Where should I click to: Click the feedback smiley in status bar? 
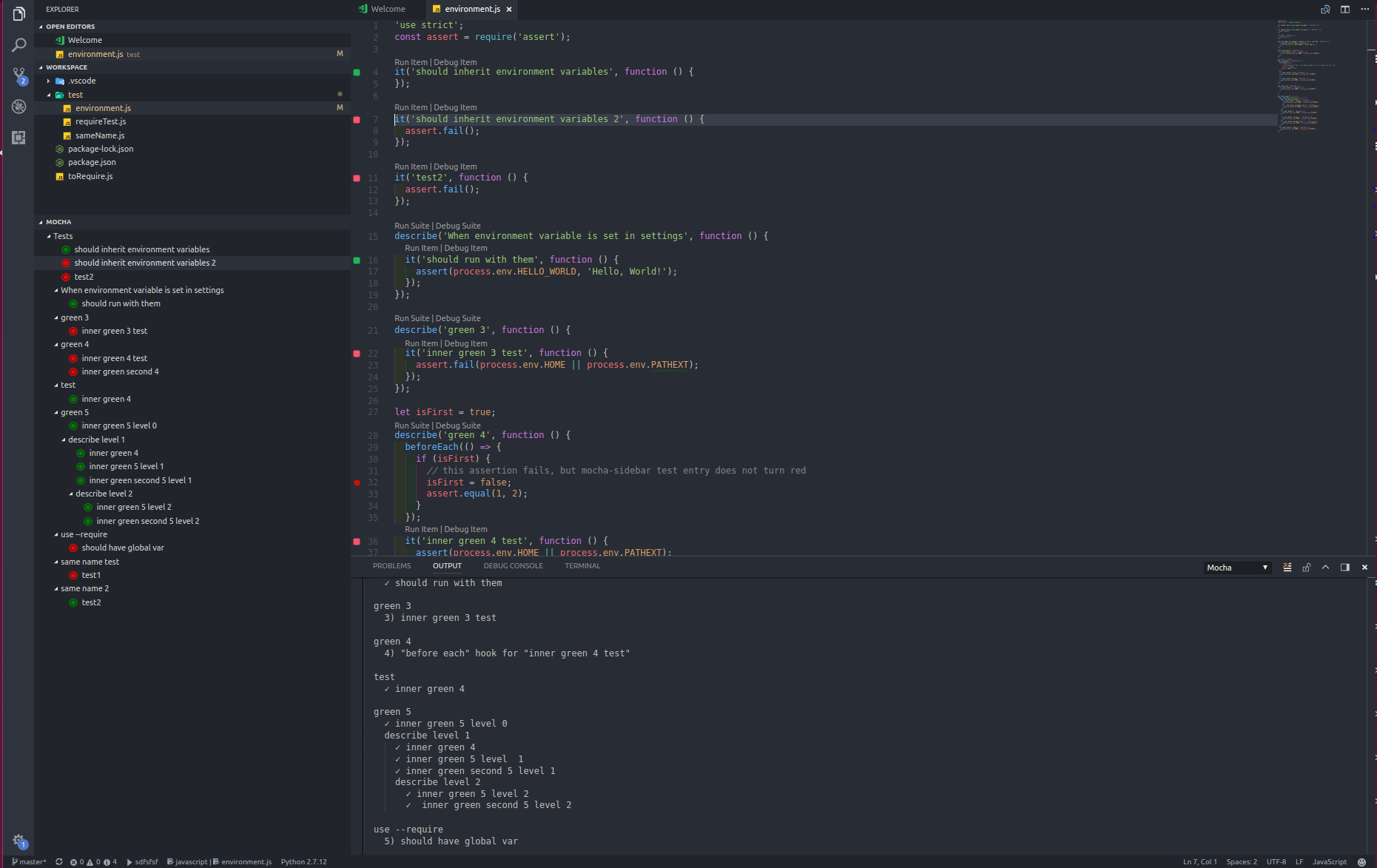click(x=1362, y=862)
